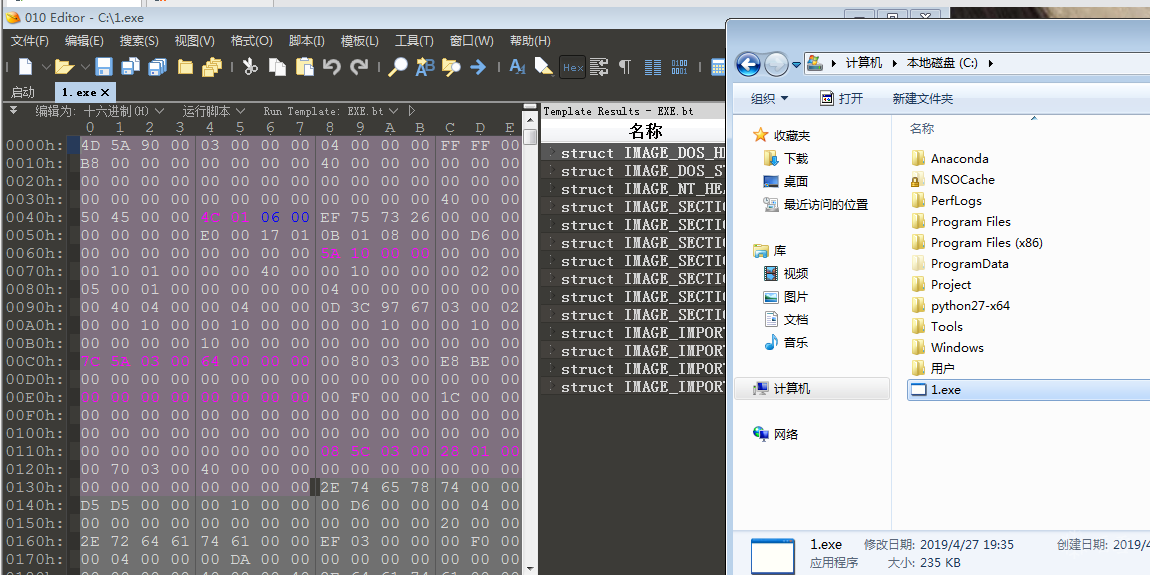Viewport: 1150px width, 575px height.
Task: Create a new file in 010 Editor
Action: 26,67
